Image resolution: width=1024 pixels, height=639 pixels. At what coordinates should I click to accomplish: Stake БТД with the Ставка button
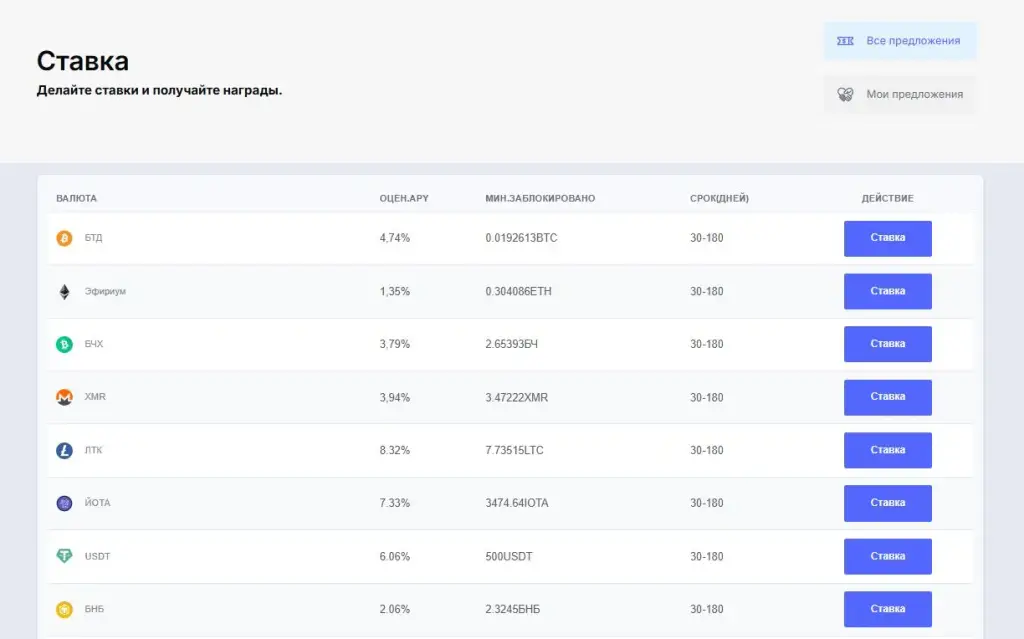[888, 238]
